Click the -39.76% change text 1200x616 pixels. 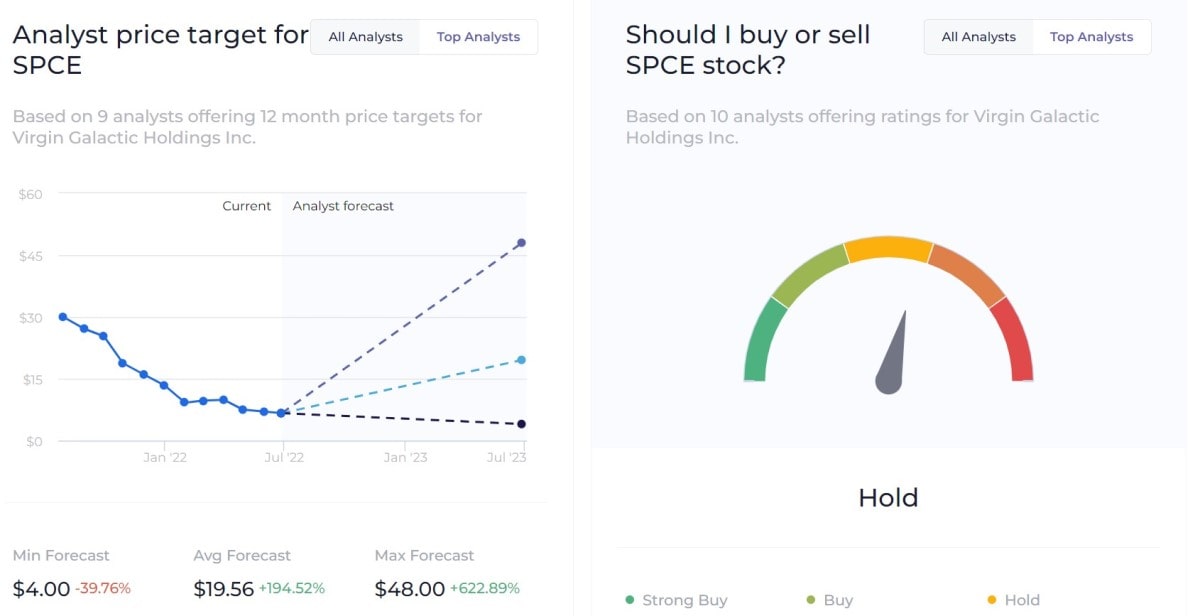tap(103, 588)
